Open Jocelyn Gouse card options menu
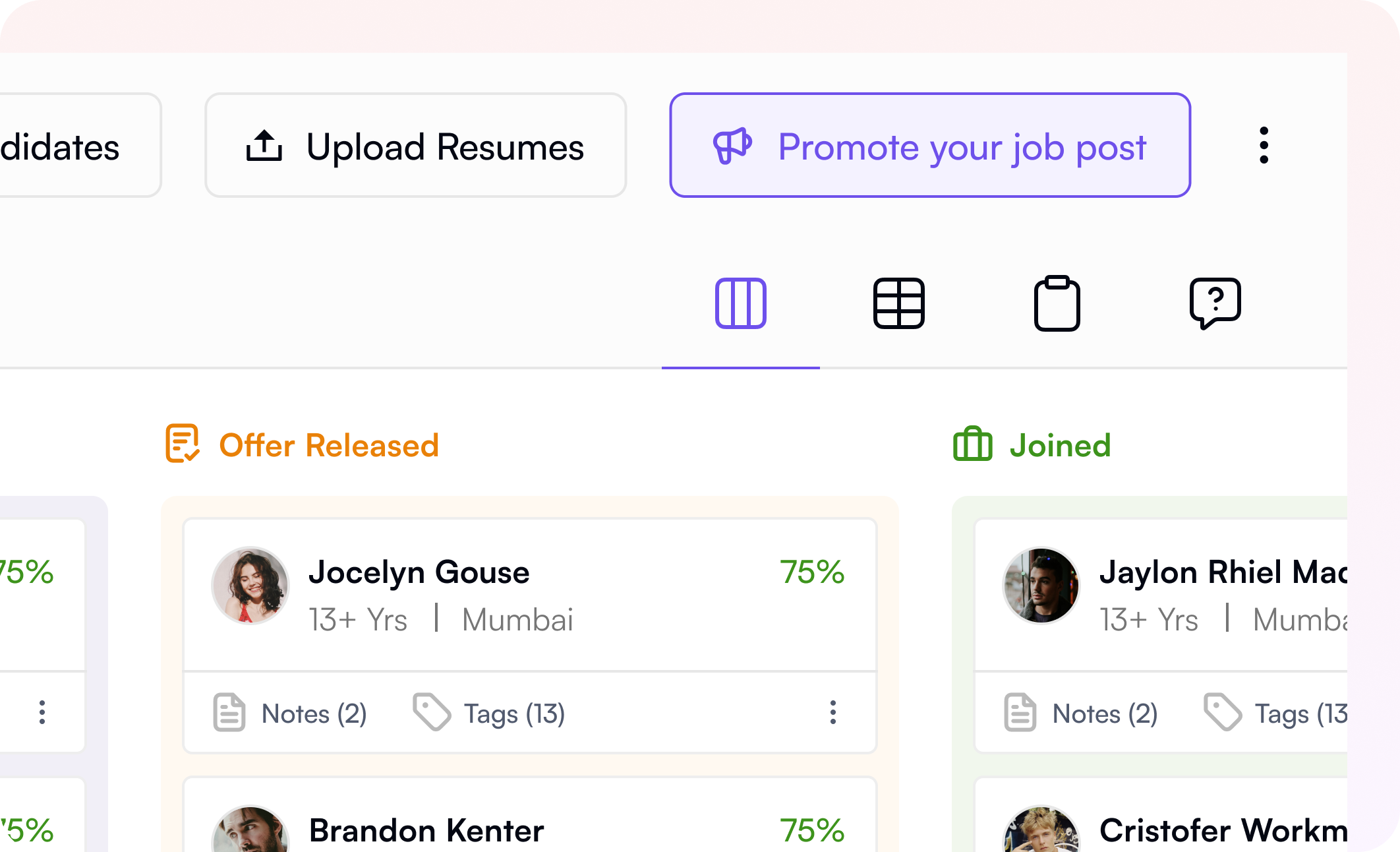The image size is (1400, 852). pos(833,713)
